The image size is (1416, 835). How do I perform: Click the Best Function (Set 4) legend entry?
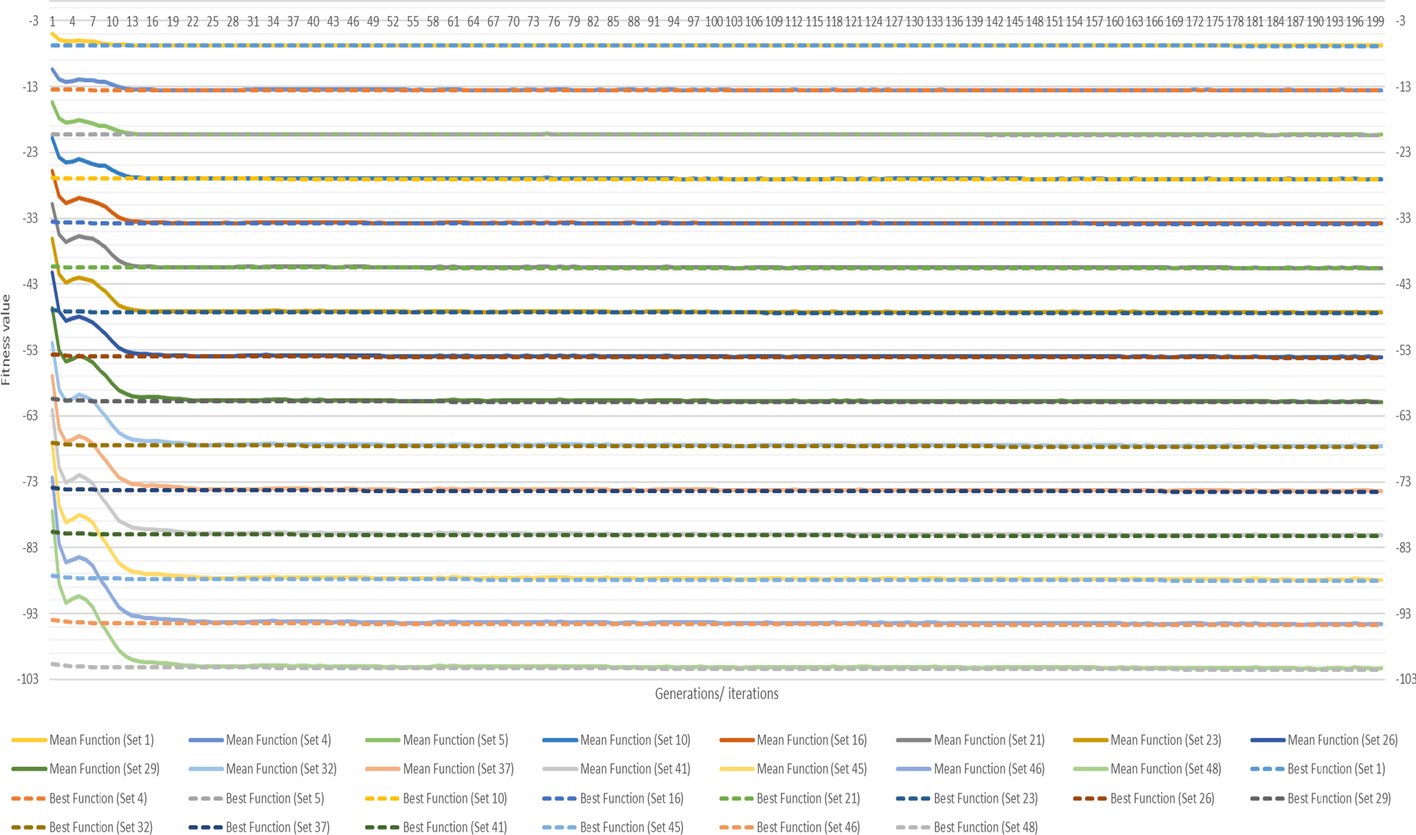[78, 798]
